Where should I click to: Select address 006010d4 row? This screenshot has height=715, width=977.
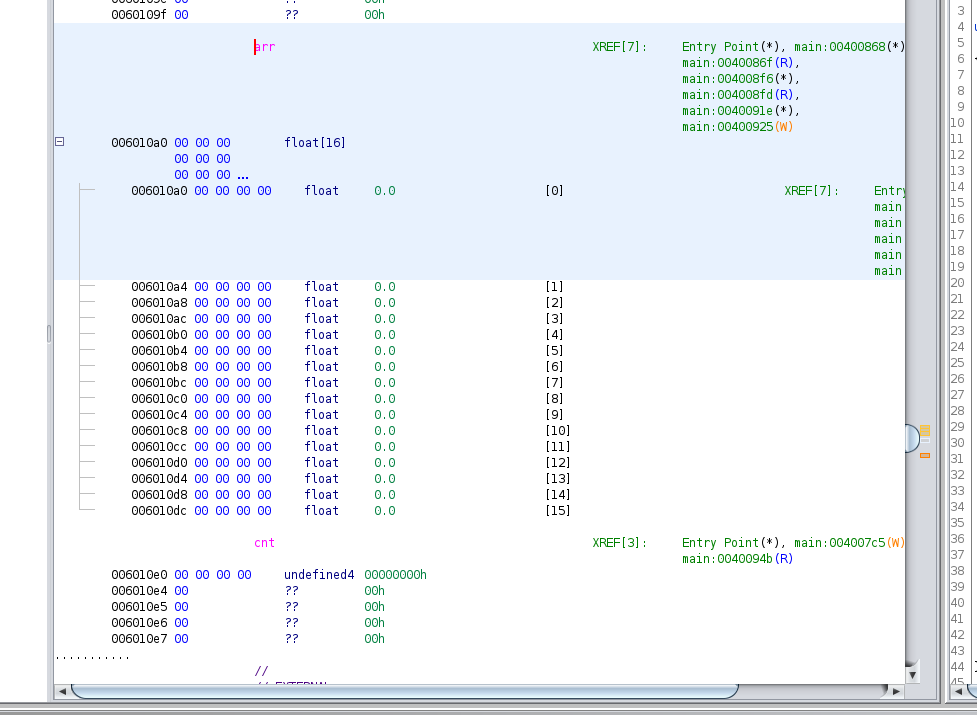tap(159, 478)
